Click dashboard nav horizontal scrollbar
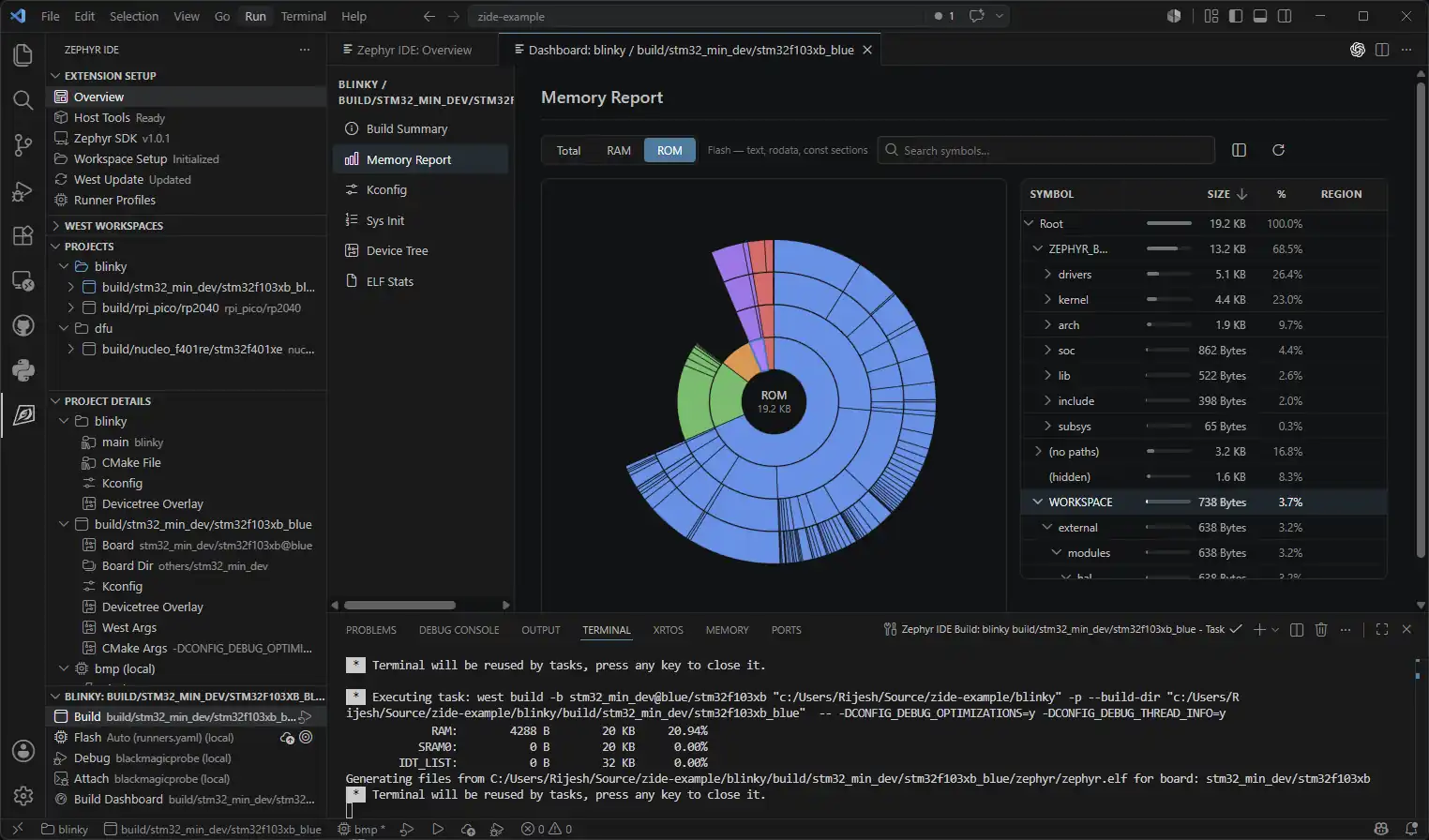The image size is (1429, 840). tap(400, 605)
